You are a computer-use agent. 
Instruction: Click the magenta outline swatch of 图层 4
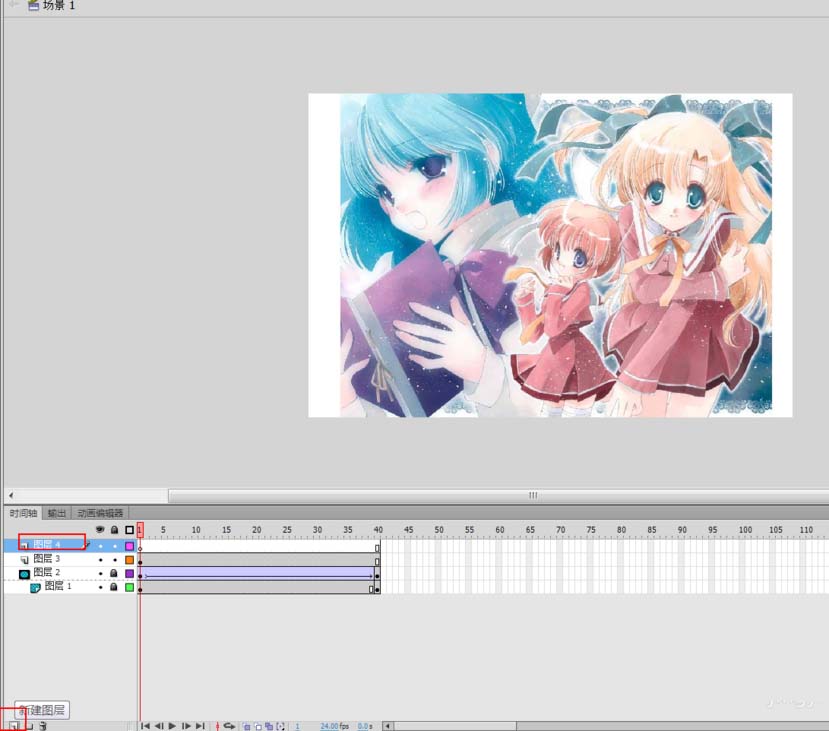[x=130, y=546]
